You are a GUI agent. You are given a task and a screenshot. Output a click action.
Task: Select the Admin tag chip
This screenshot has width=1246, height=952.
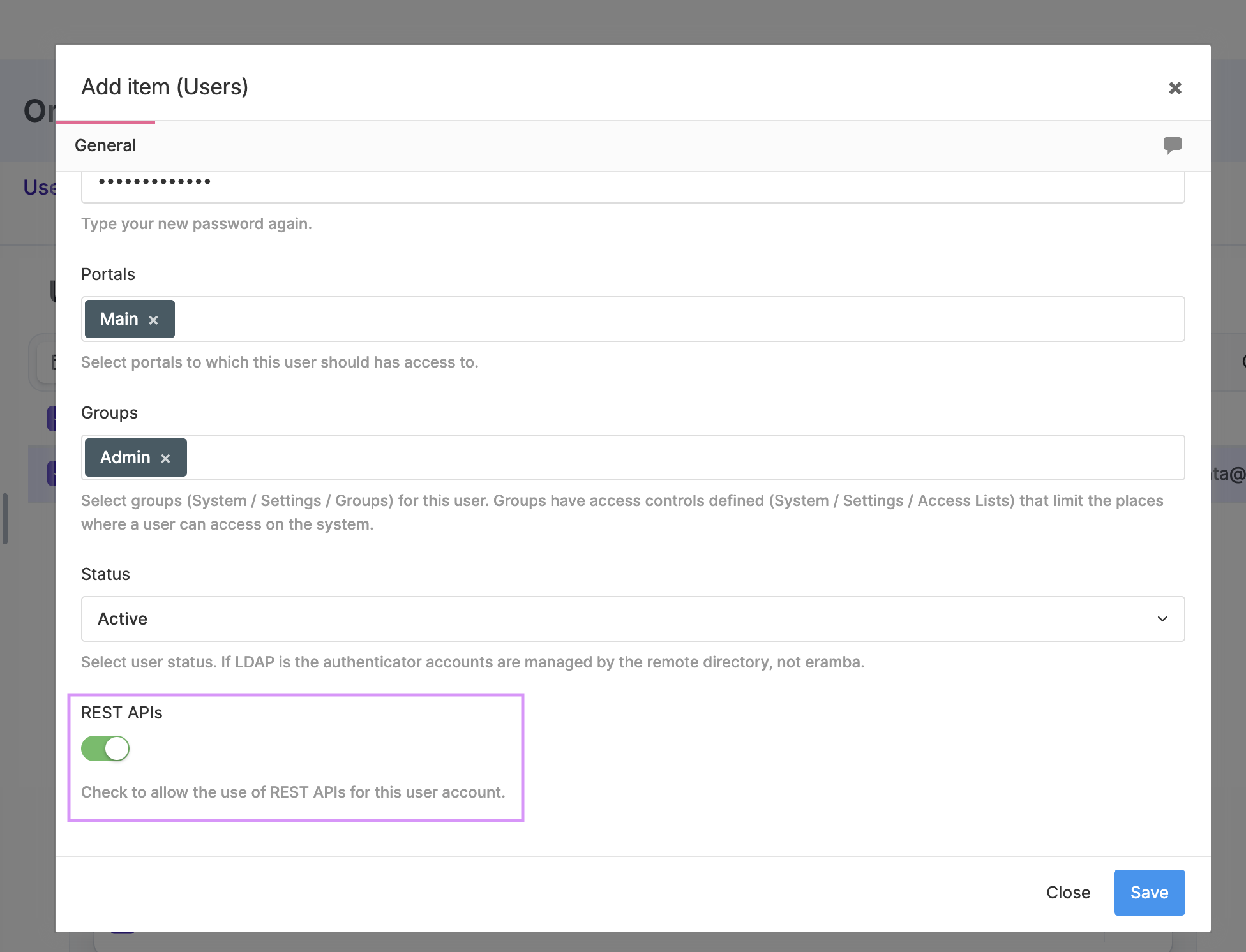tap(125, 457)
